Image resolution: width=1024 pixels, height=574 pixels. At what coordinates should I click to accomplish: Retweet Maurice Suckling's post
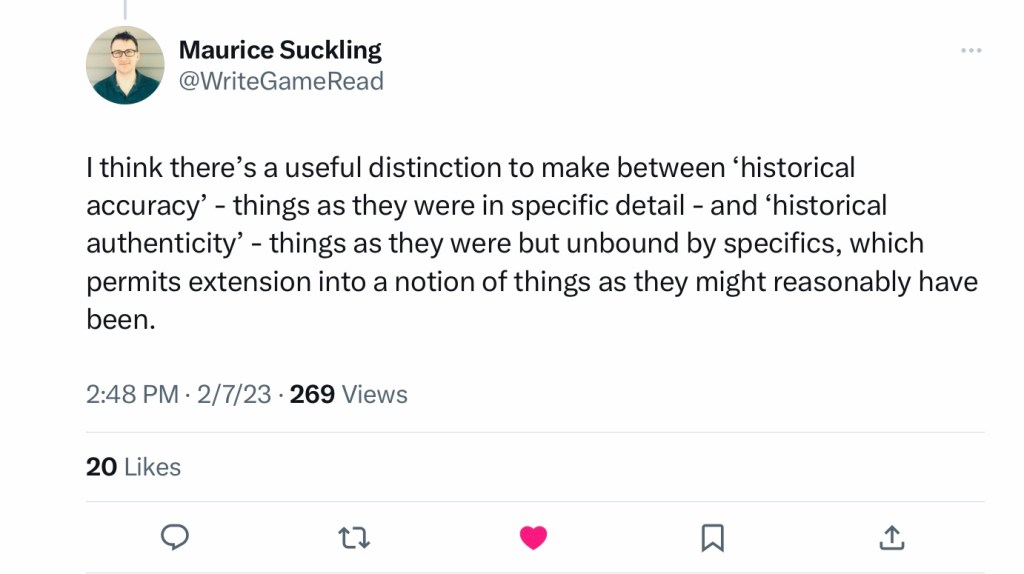tap(353, 538)
